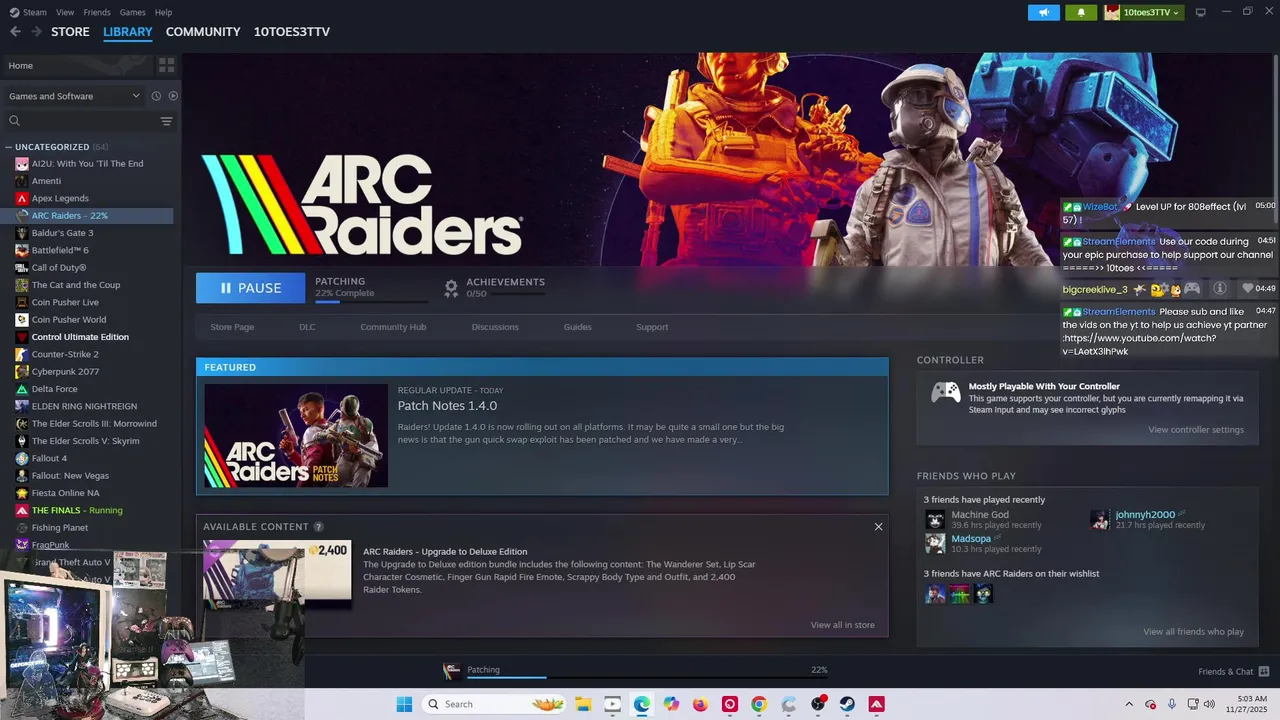1280x720 pixels.
Task: Open Windows Start menu
Action: [404, 704]
